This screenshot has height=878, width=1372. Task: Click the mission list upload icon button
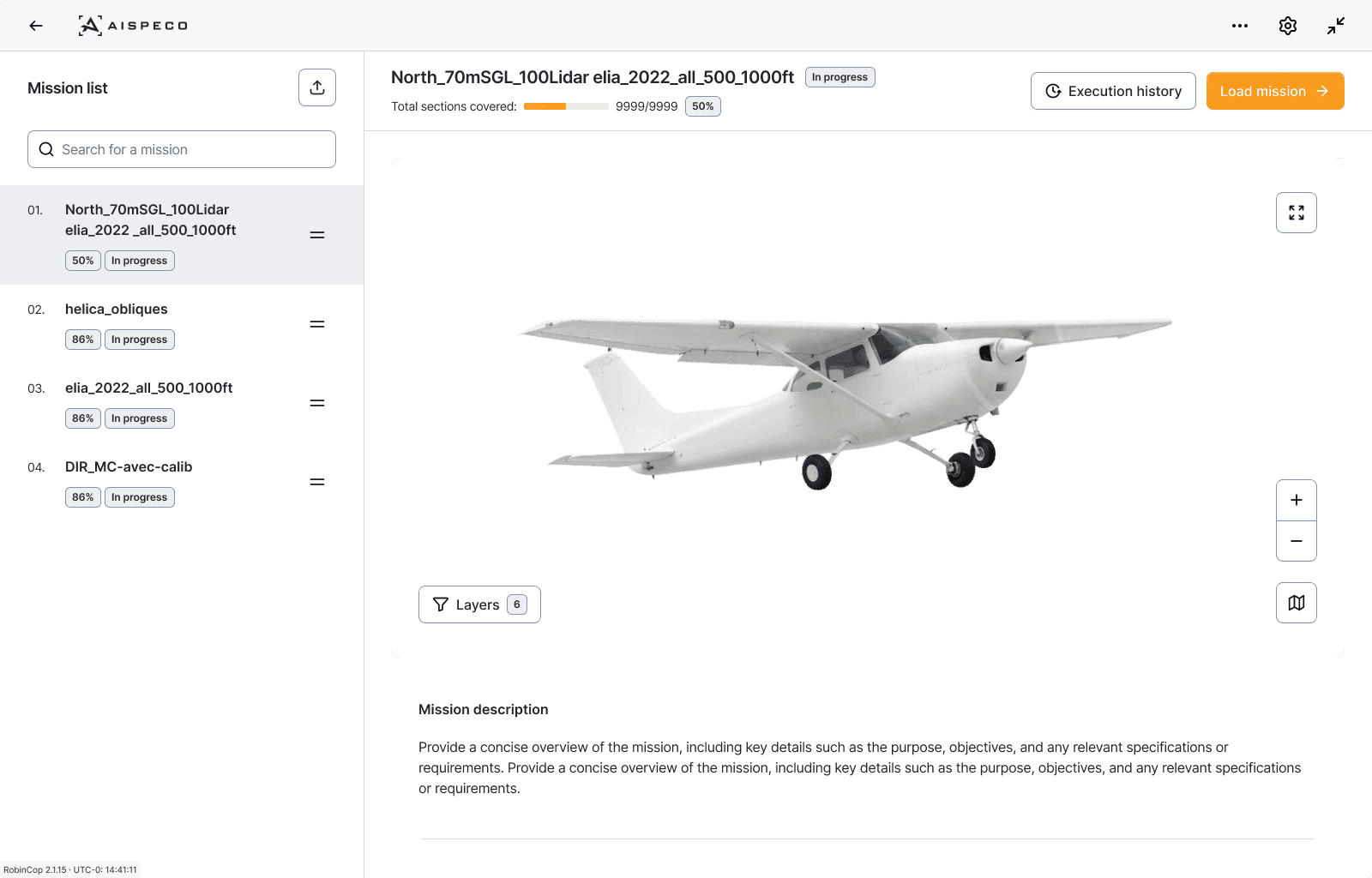pos(317,87)
